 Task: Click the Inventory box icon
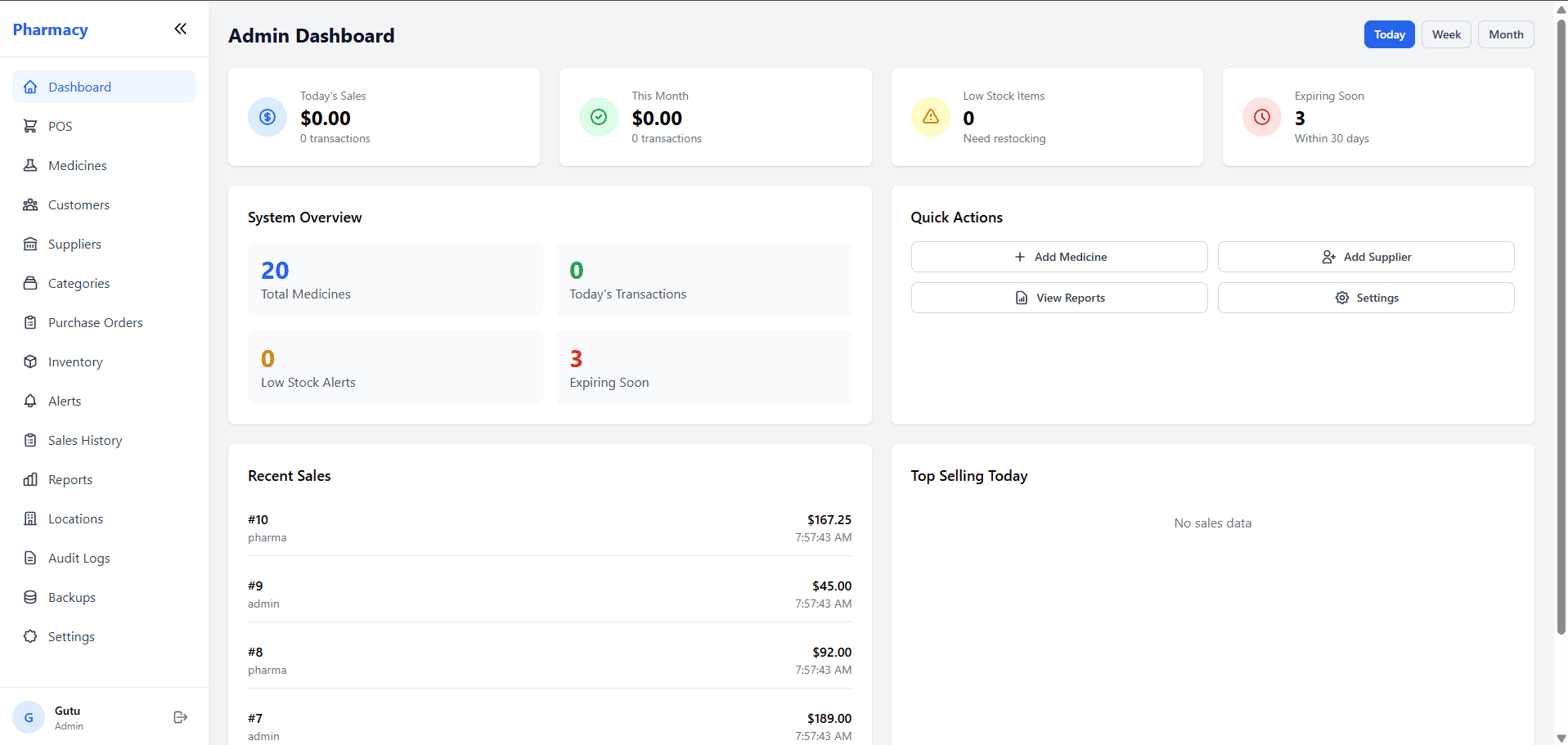[30, 361]
